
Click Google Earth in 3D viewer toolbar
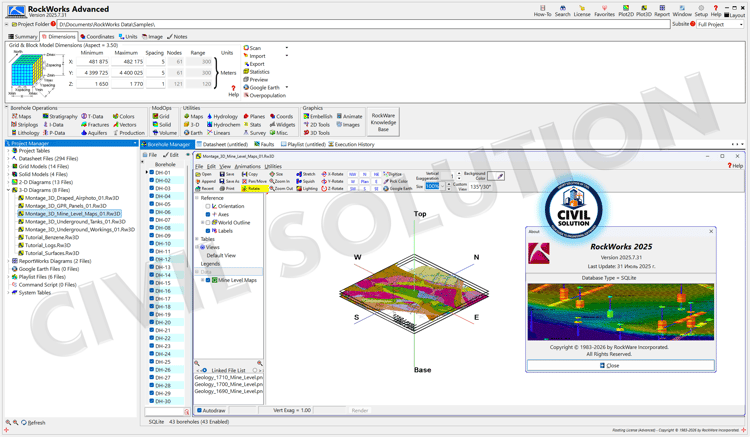point(397,188)
